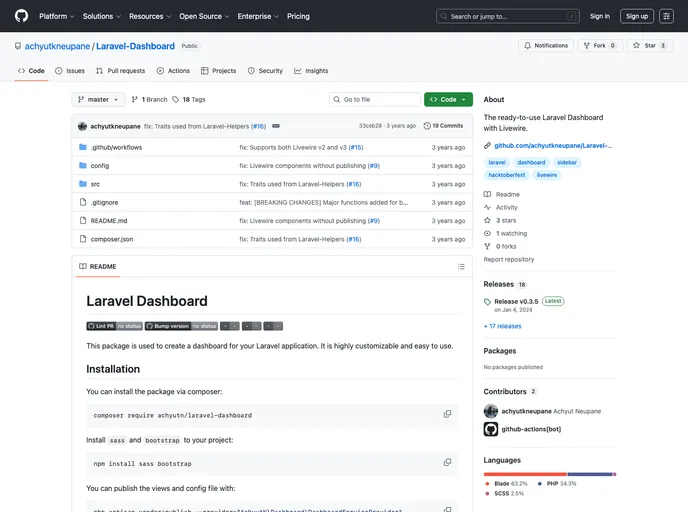Copy the npm install command
The image size is (688, 512).
(447, 463)
